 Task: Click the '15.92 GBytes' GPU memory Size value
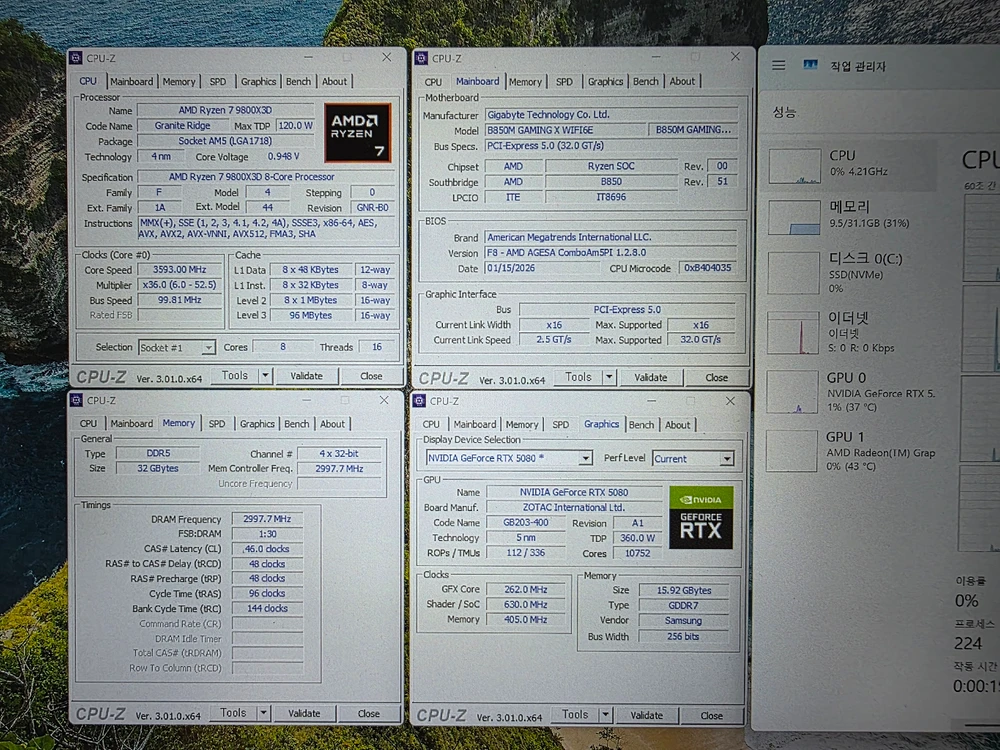coord(684,591)
